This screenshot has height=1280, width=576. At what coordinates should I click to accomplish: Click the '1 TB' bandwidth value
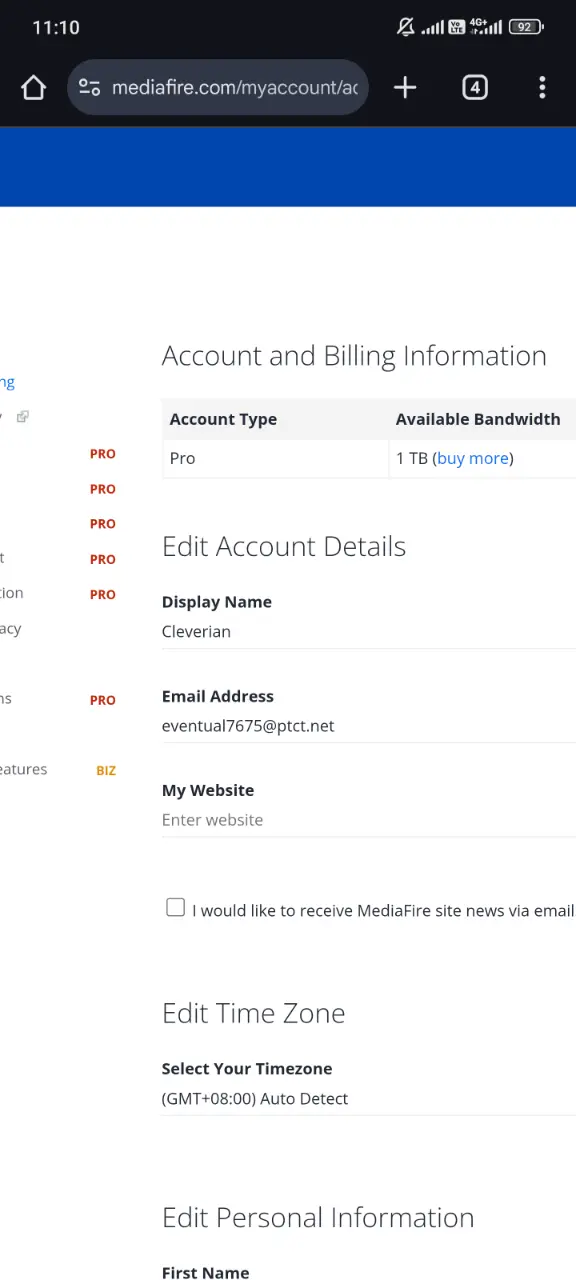[x=412, y=458]
